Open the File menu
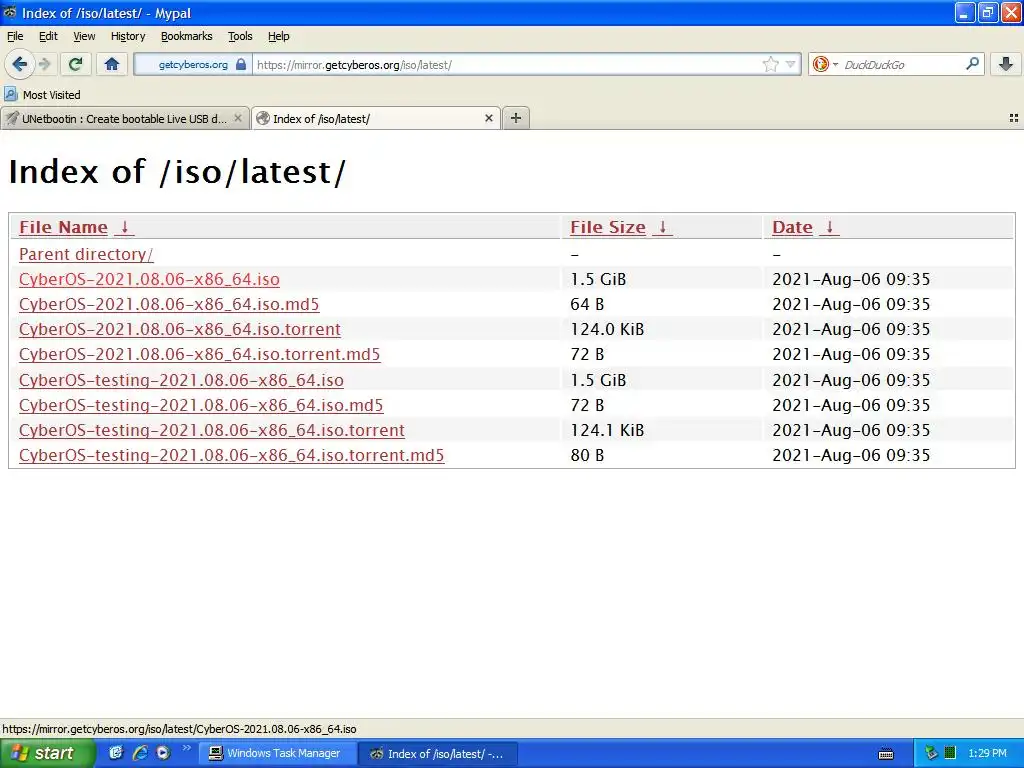The image size is (1024, 768). (15, 36)
